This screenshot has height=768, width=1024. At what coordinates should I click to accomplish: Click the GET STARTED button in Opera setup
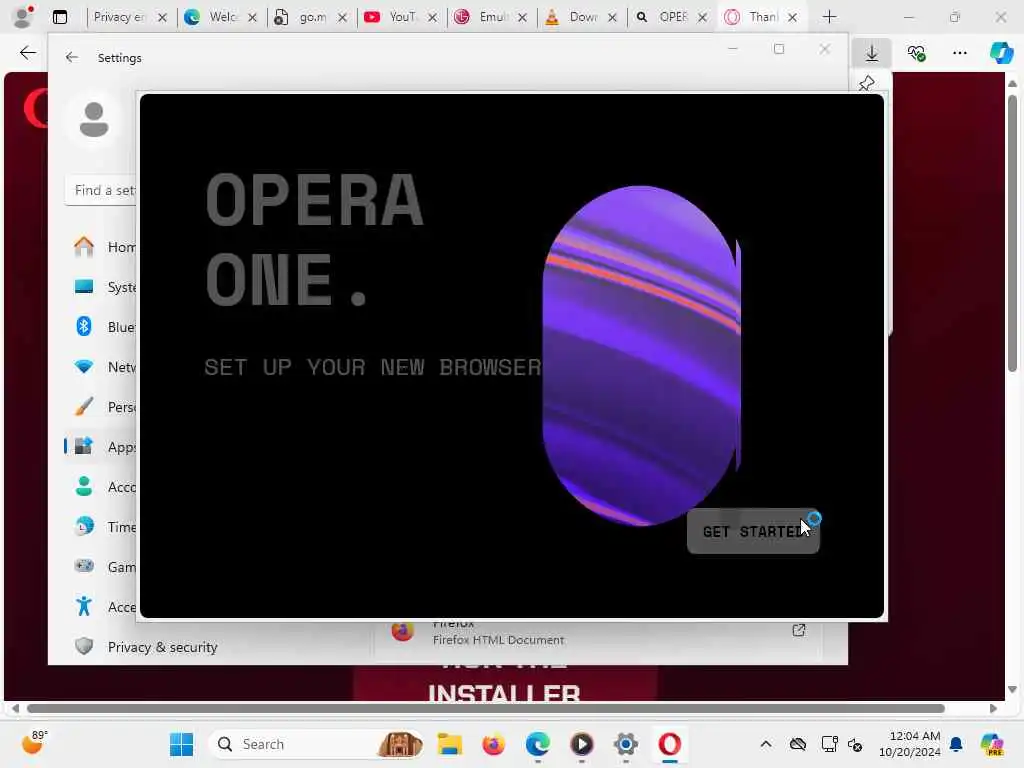pyautogui.click(x=753, y=531)
